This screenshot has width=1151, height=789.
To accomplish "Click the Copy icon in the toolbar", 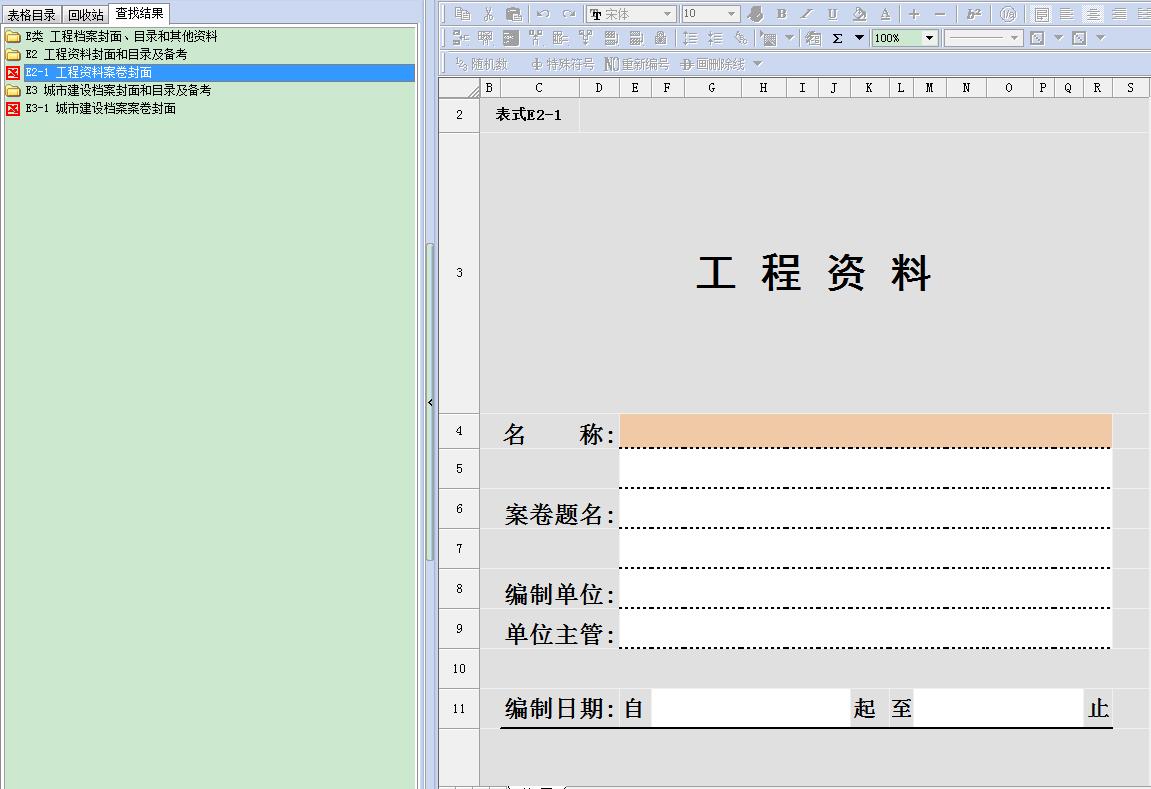I will click(462, 14).
